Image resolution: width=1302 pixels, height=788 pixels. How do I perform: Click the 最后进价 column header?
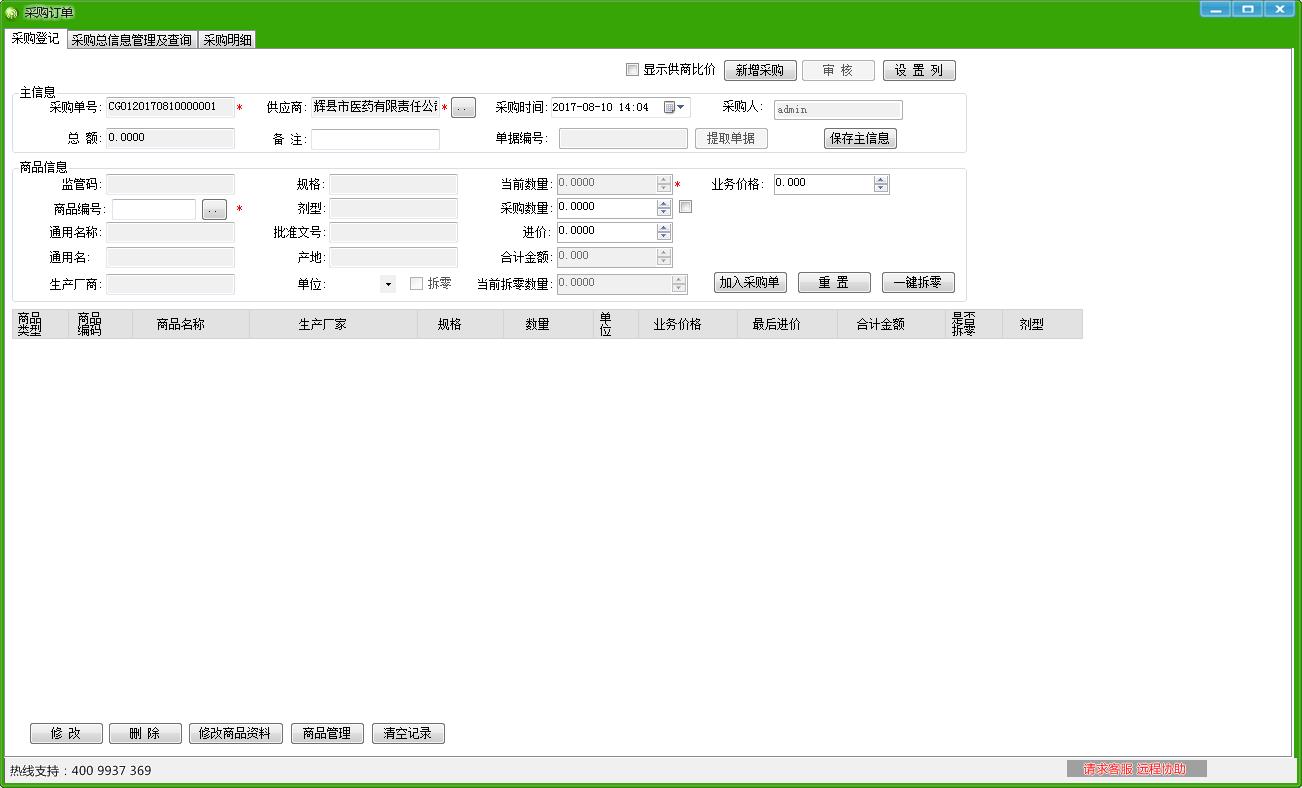pyautogui.click(x=788, y=324)
